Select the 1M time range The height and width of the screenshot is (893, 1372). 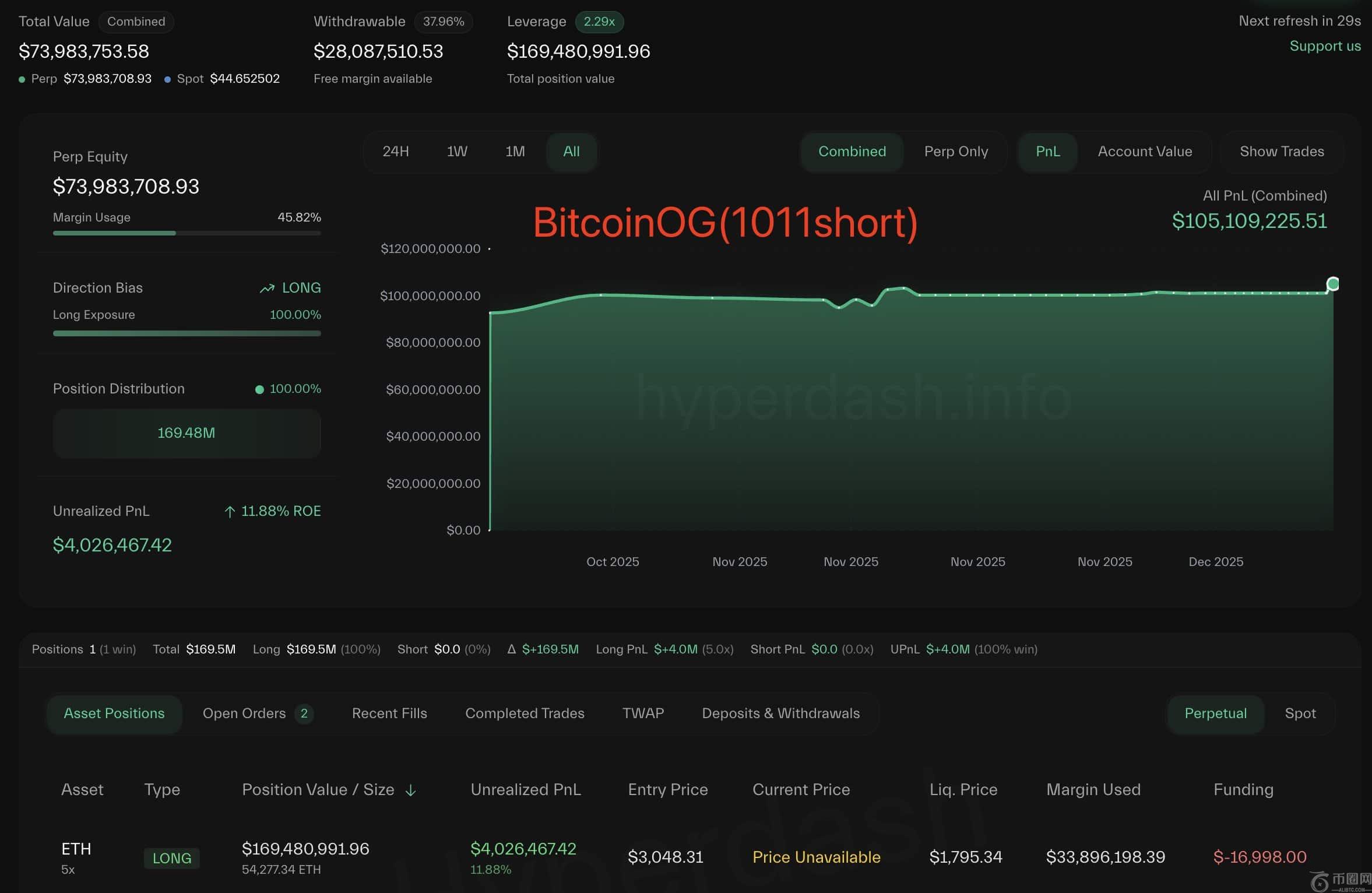tap(515, 152)
